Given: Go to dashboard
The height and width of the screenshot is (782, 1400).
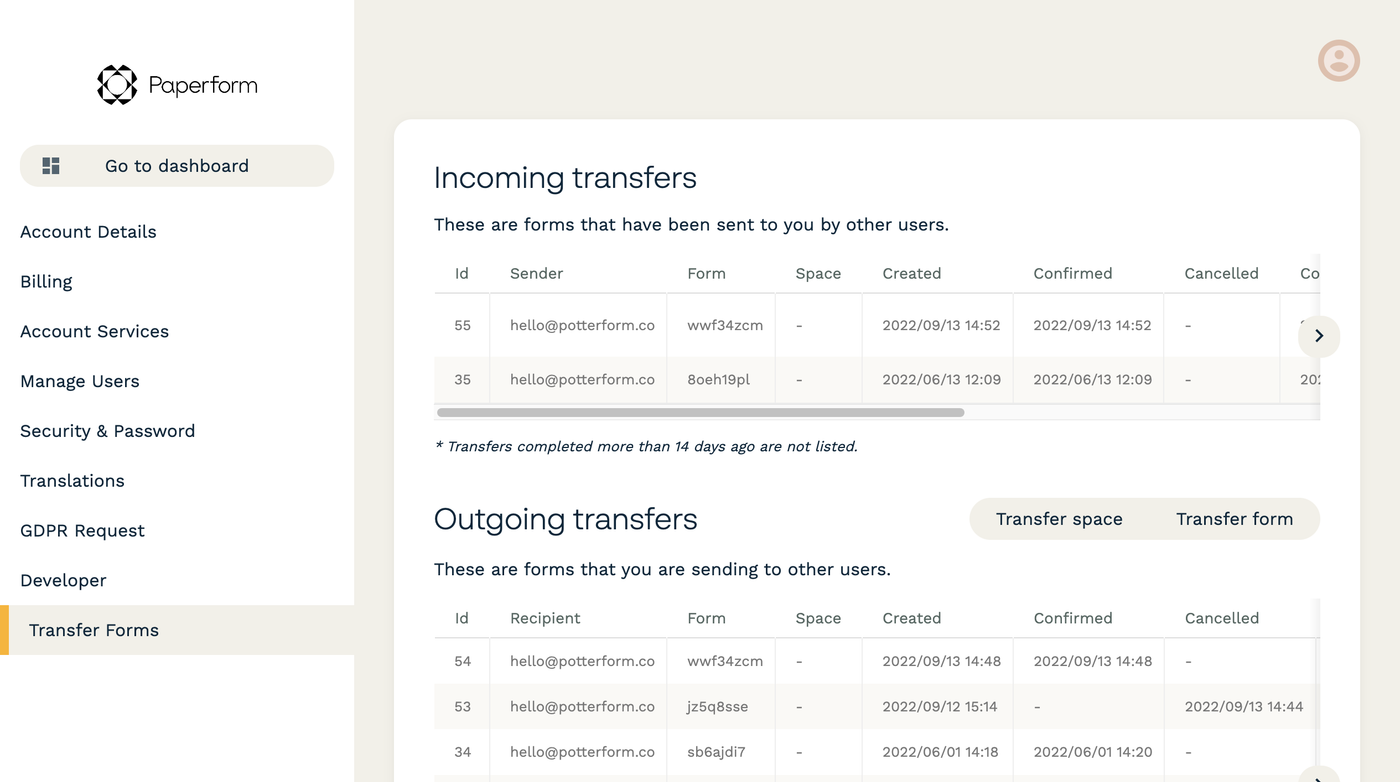Looking at the screenshot, I should click(x=177, y=166).
